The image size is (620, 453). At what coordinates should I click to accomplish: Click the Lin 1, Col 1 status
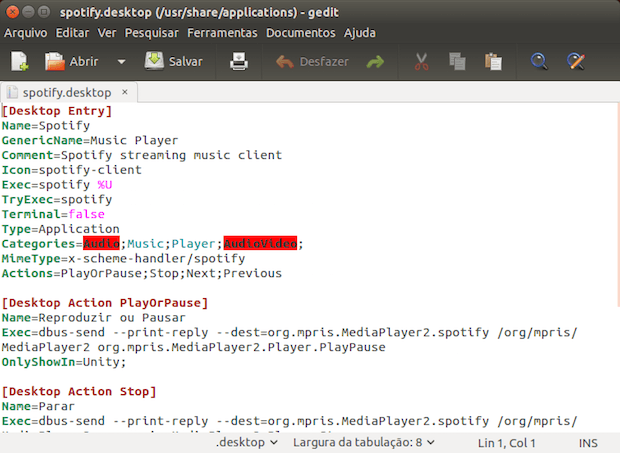coord(507,443)
